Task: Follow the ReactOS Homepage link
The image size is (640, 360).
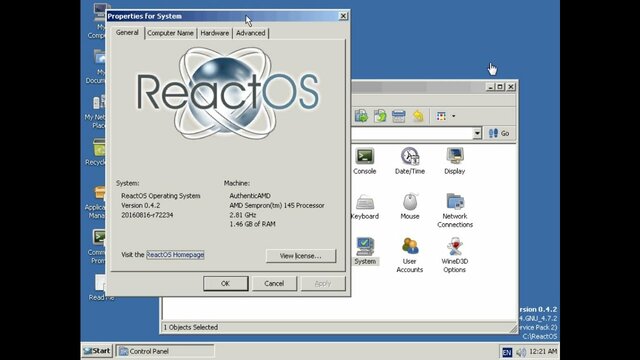Action: 175,255
